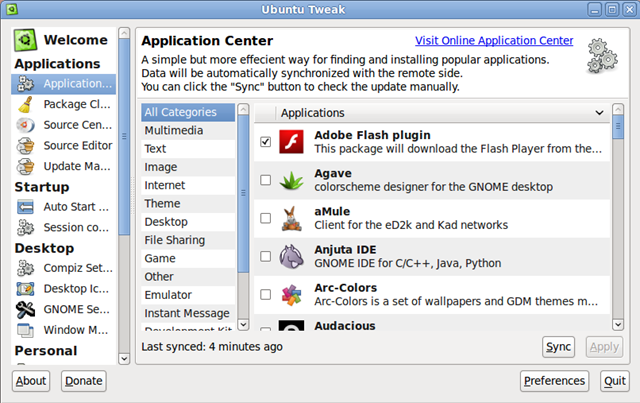Uncheck the Adobe Flash plugin checkbox
Image resolution: width=640 pixels, height=403 pixels.
(265, 142)
